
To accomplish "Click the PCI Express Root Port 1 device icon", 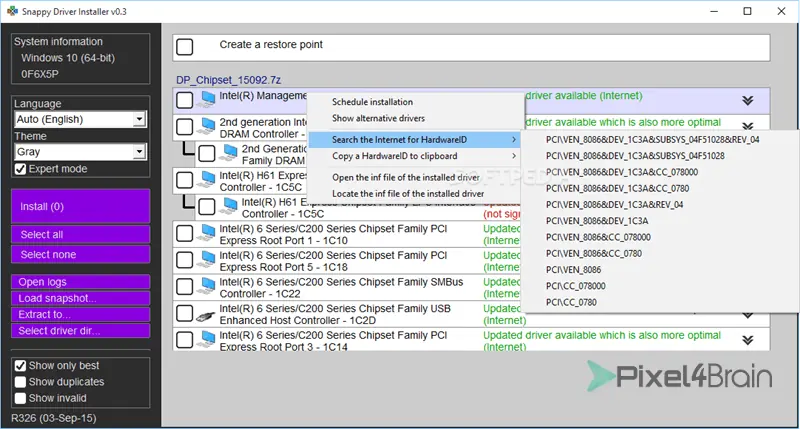I will point(207,233).
